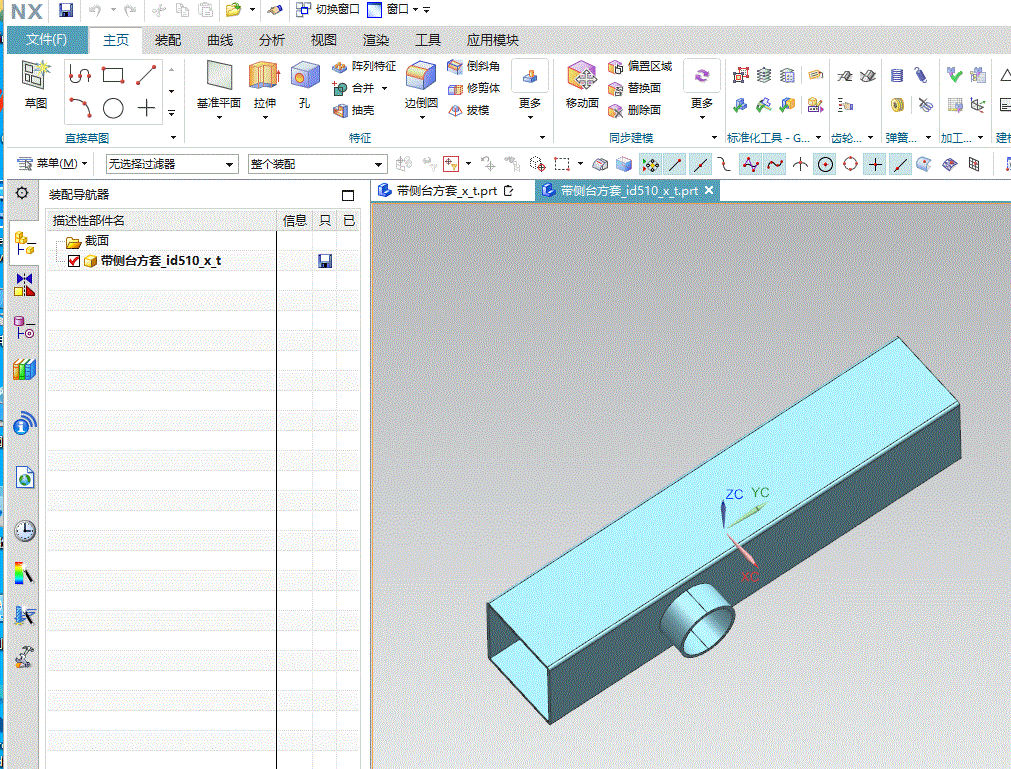Expand the 直接草图 group options arrow

pos(173,137)
